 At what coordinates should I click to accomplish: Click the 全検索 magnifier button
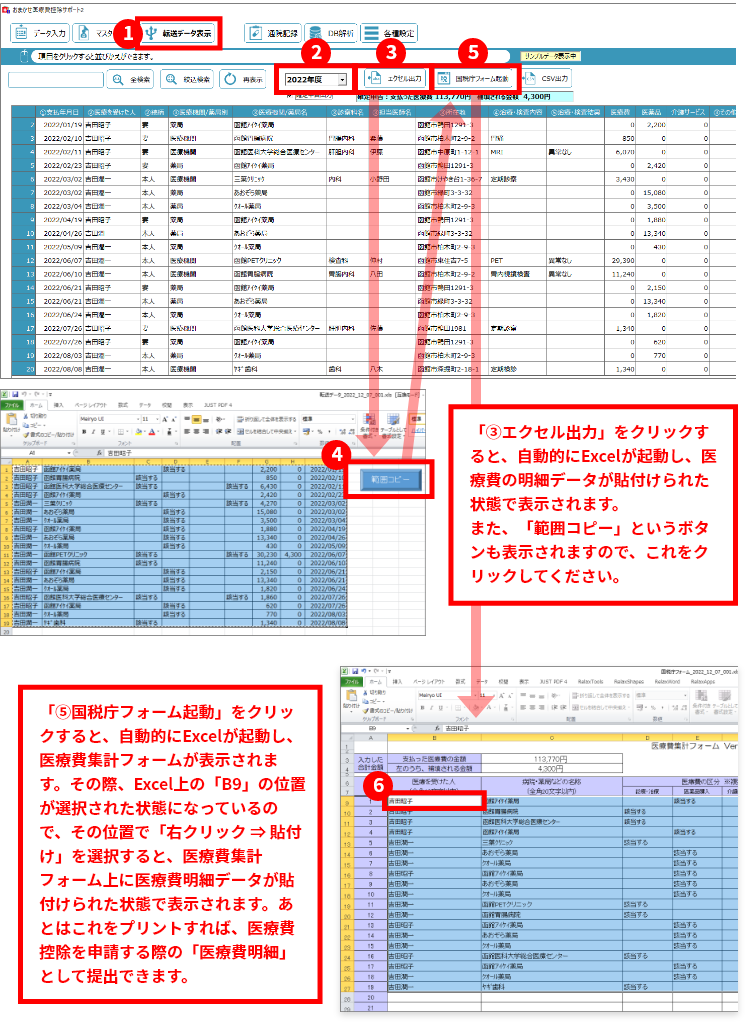pos(131,79)
